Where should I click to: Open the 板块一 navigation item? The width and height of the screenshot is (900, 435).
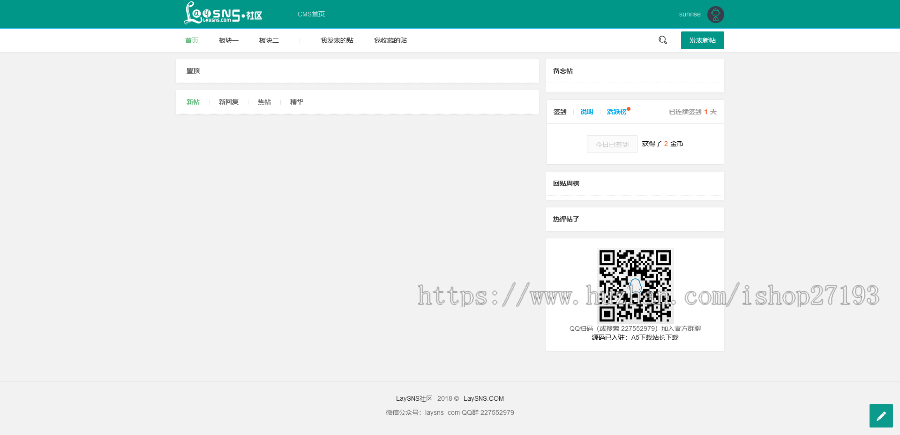pyautogui.click(x=228, y=40)
